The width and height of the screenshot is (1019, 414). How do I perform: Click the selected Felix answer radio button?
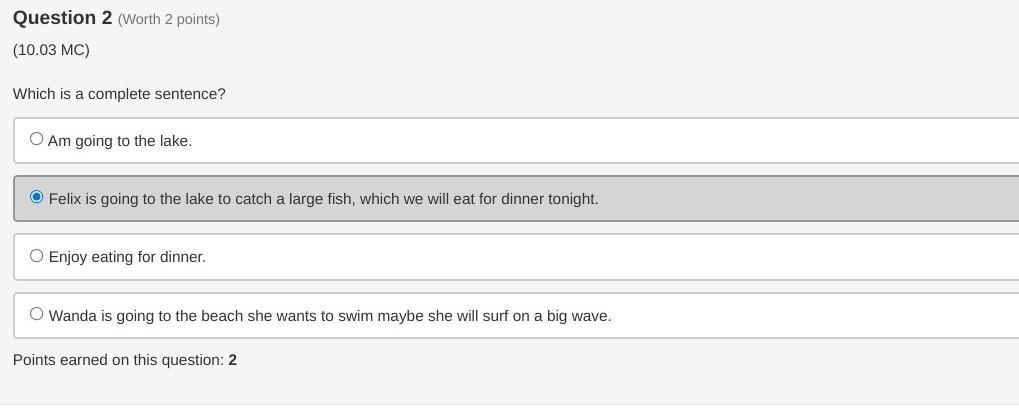coord(37,197)
